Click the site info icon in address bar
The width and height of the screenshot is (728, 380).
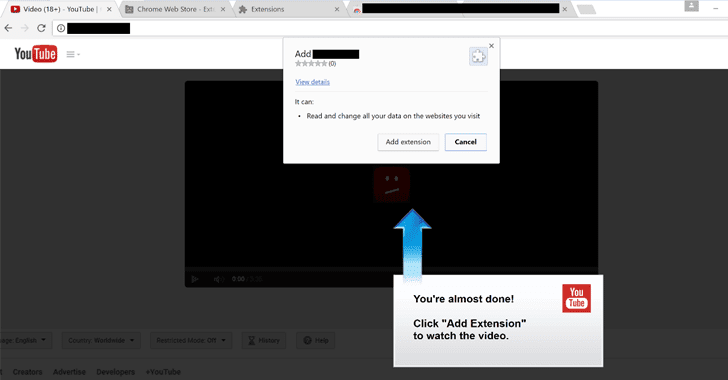pos(61,28)
